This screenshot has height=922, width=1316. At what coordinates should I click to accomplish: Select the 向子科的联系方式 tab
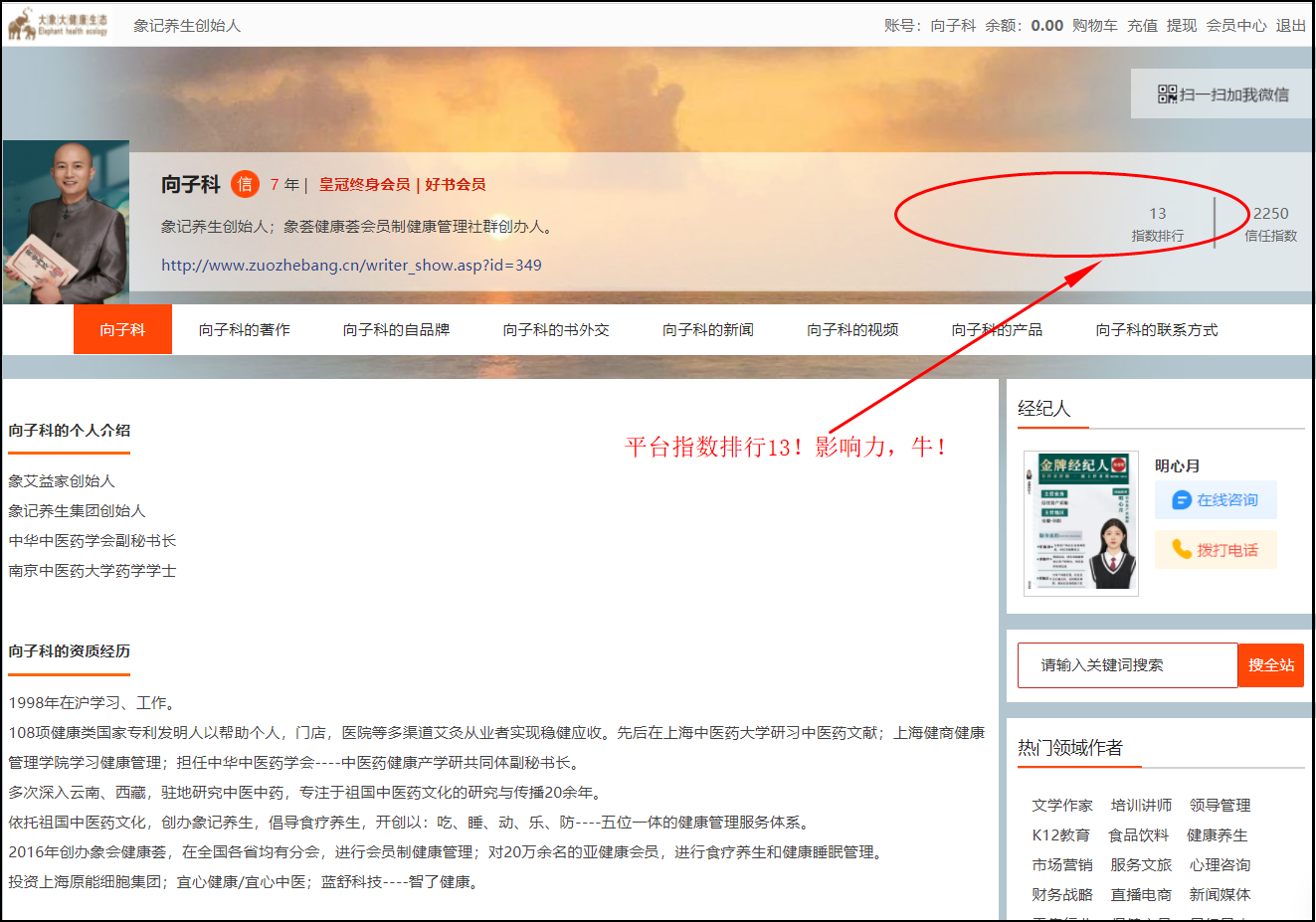[1156, 329]
